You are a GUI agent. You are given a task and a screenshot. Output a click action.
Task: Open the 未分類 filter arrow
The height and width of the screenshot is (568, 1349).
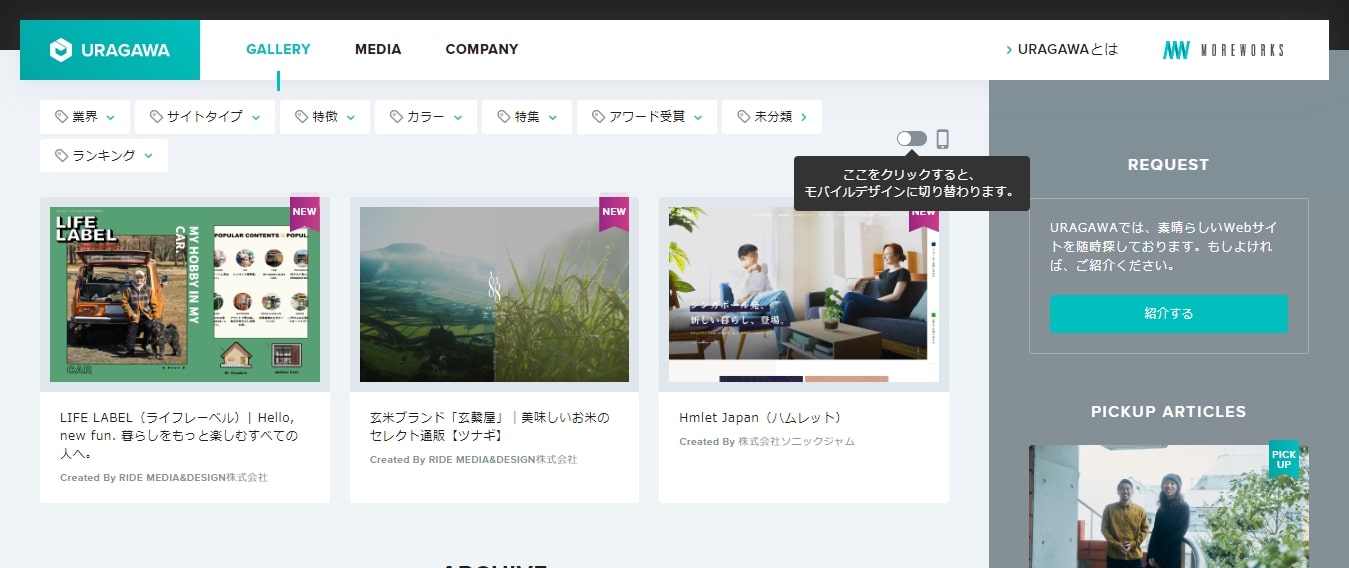(x=804, y=117)
